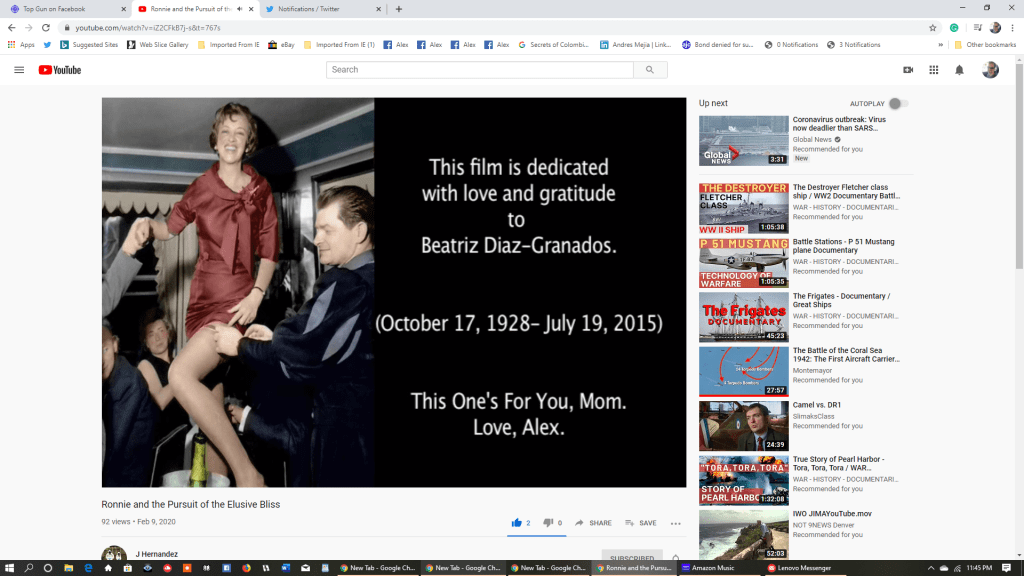The image size is (1024, 576).
Task: Switch to the Top Gun on Facebook tab
Action: (60, 9)
